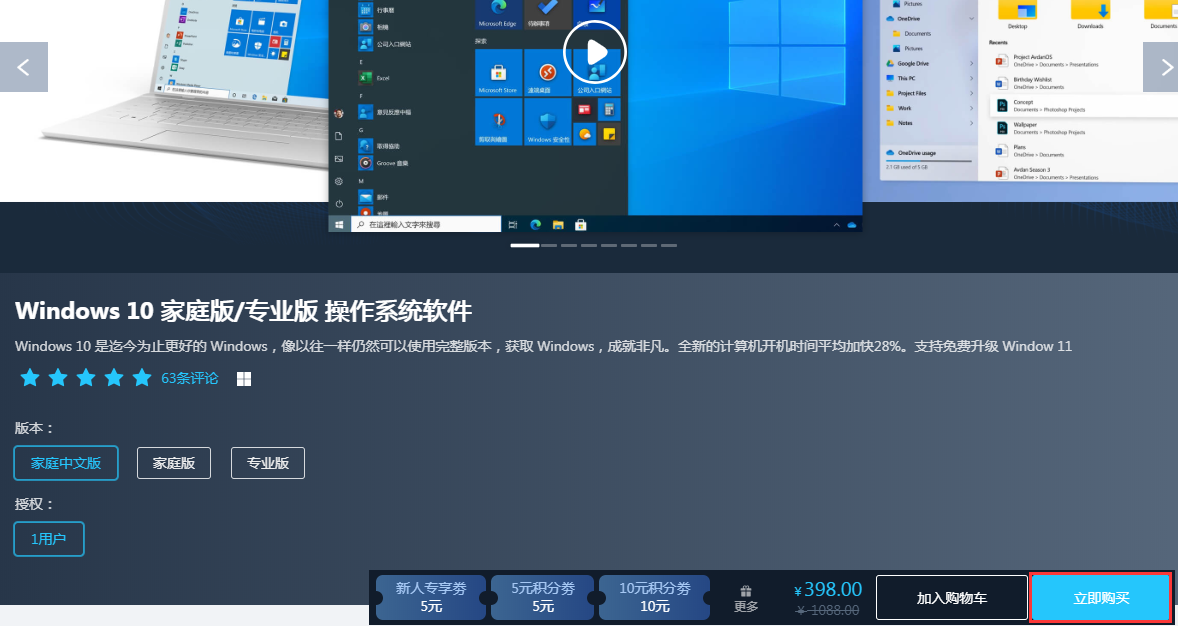Select the 家庭中文版 edition
The image size is (1178, 626).
pyautogui.click(x=66, y=463)
